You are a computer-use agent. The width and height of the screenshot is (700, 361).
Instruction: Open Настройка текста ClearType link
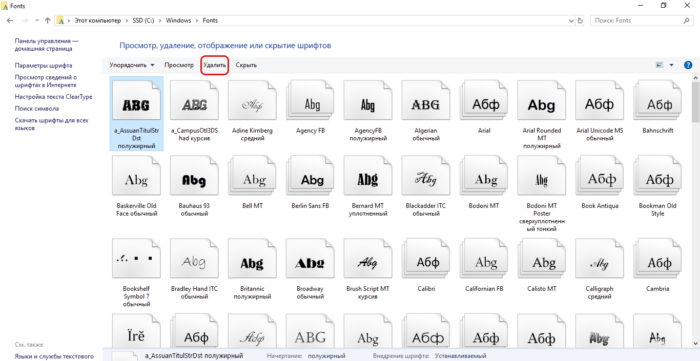pyautogui.click(x=54, y=96)
